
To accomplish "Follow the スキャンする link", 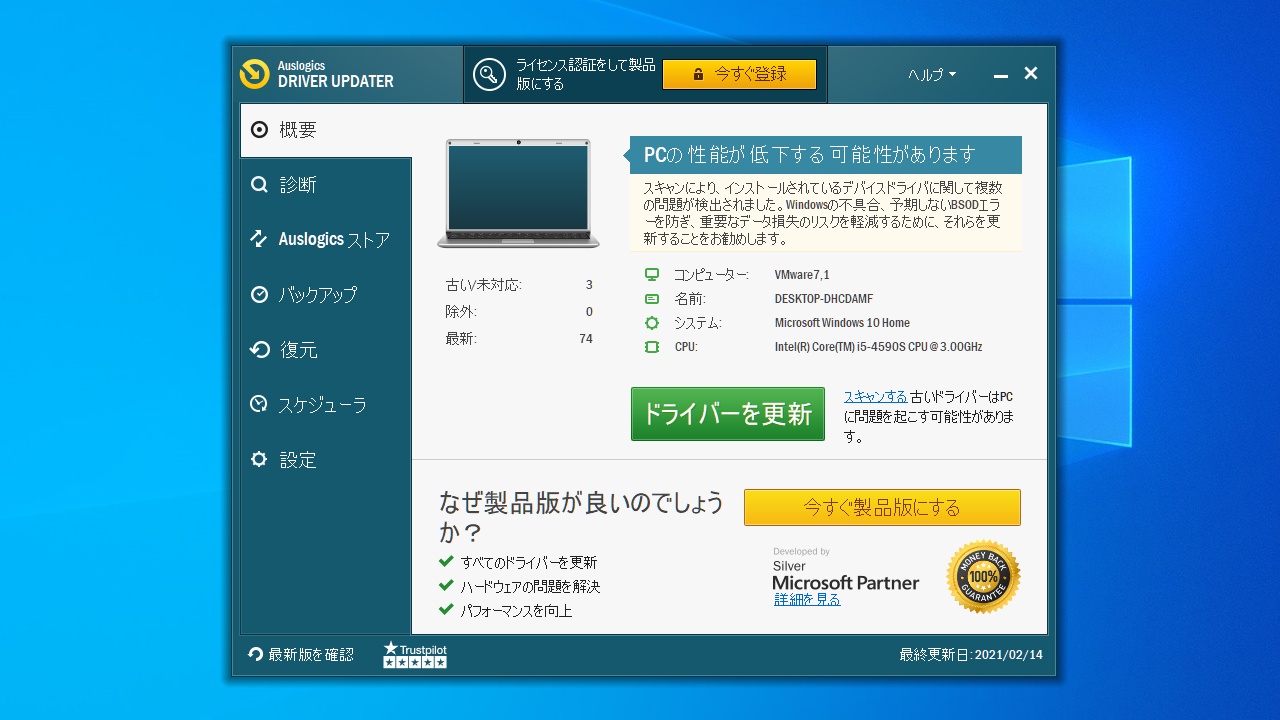I will pos(875,397).
